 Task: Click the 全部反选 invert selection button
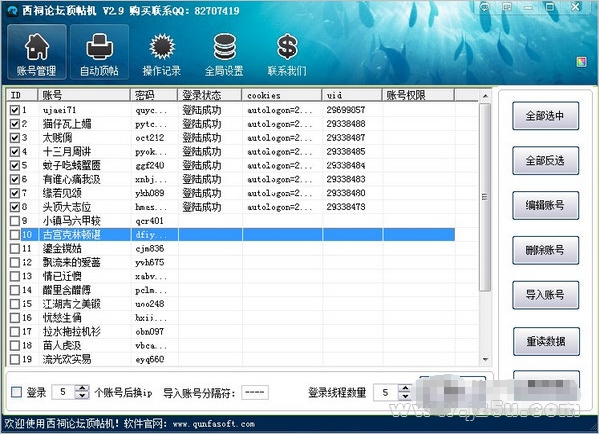pyautogui.click(x=545, y=160)
